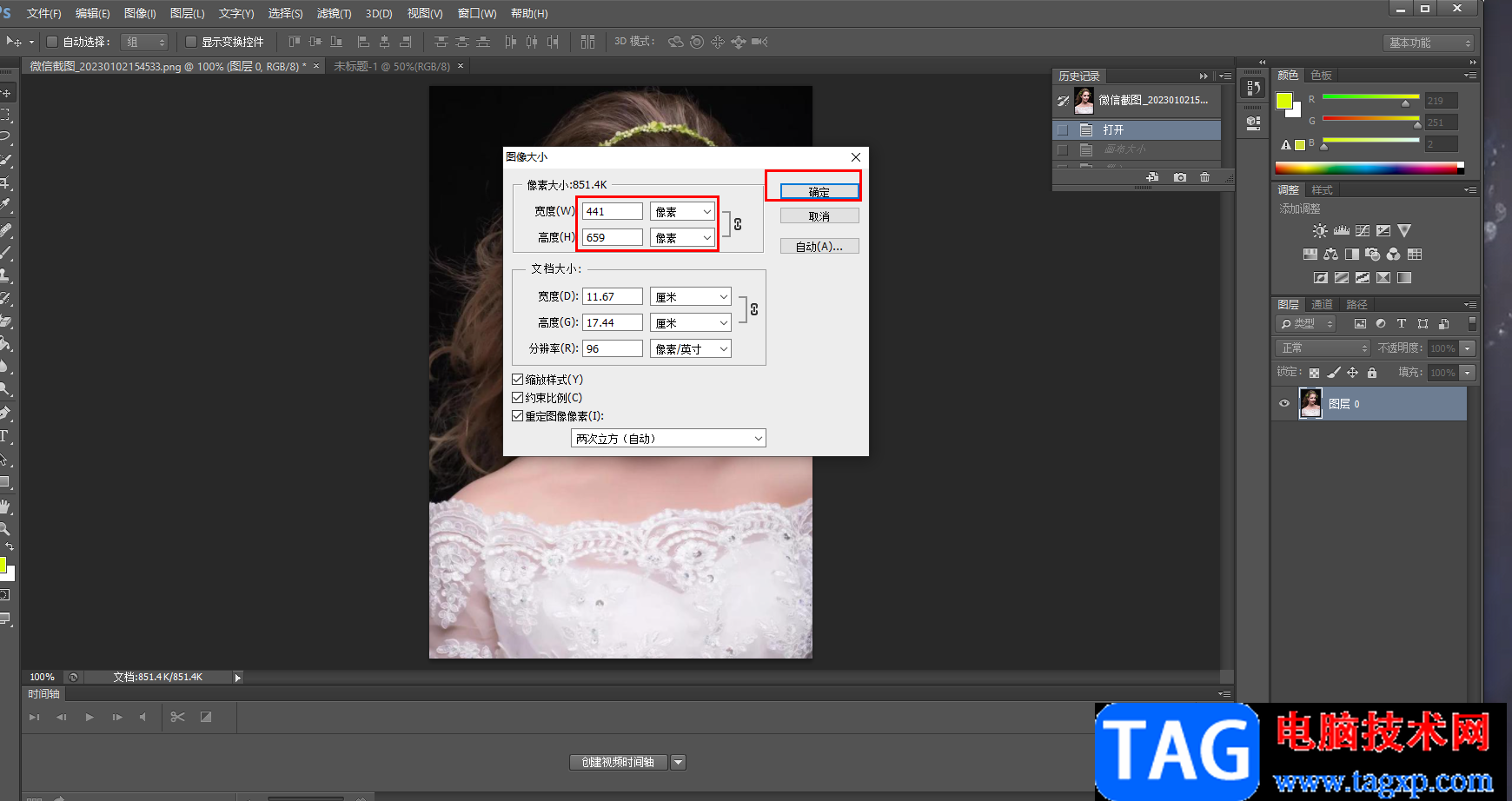The width and height of the screenshot is (1512, 801).
Task: Click the camera snapshot icon in History panel
Action: 1179,177
